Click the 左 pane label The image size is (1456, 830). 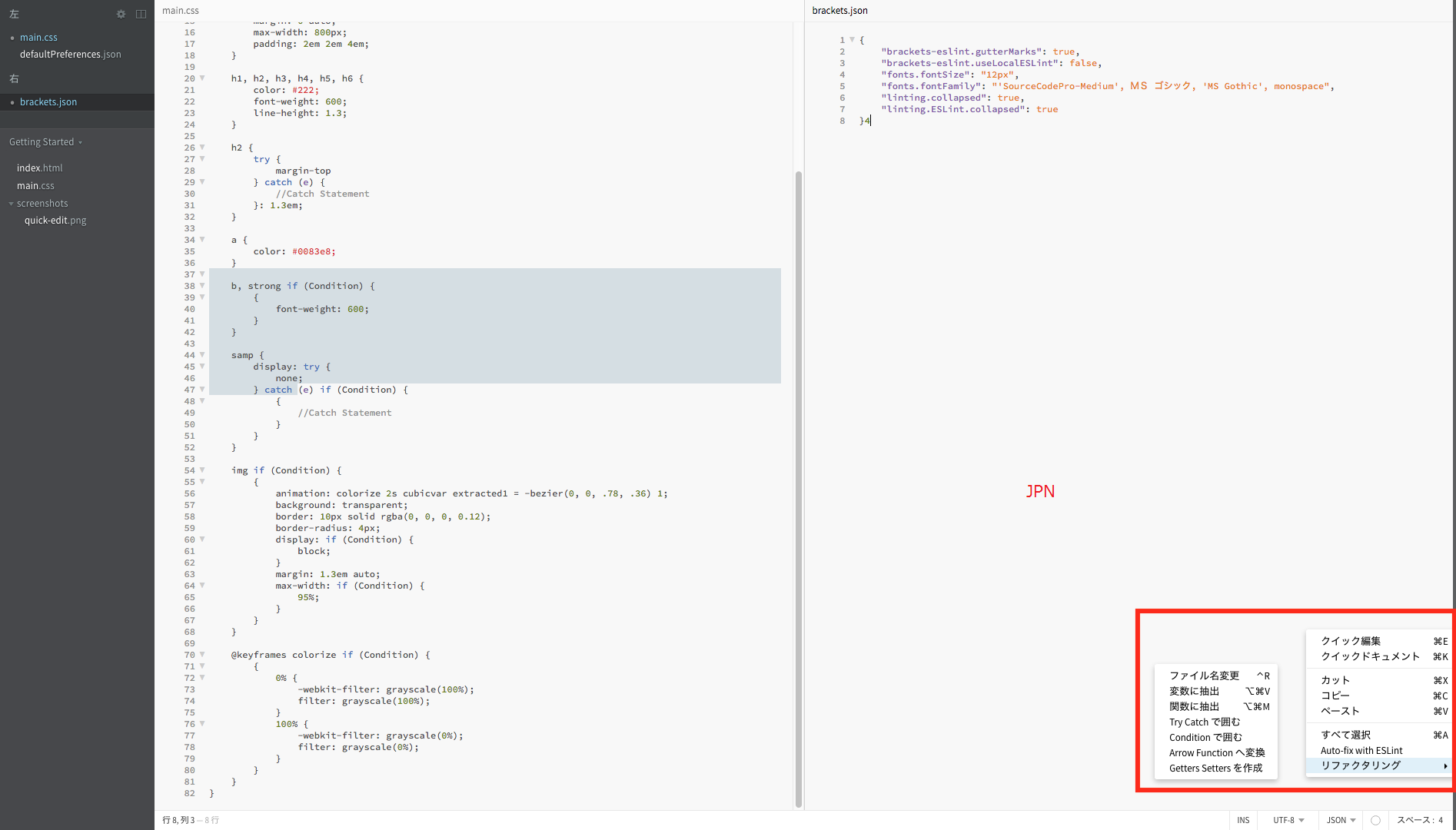tap(14, 14)
